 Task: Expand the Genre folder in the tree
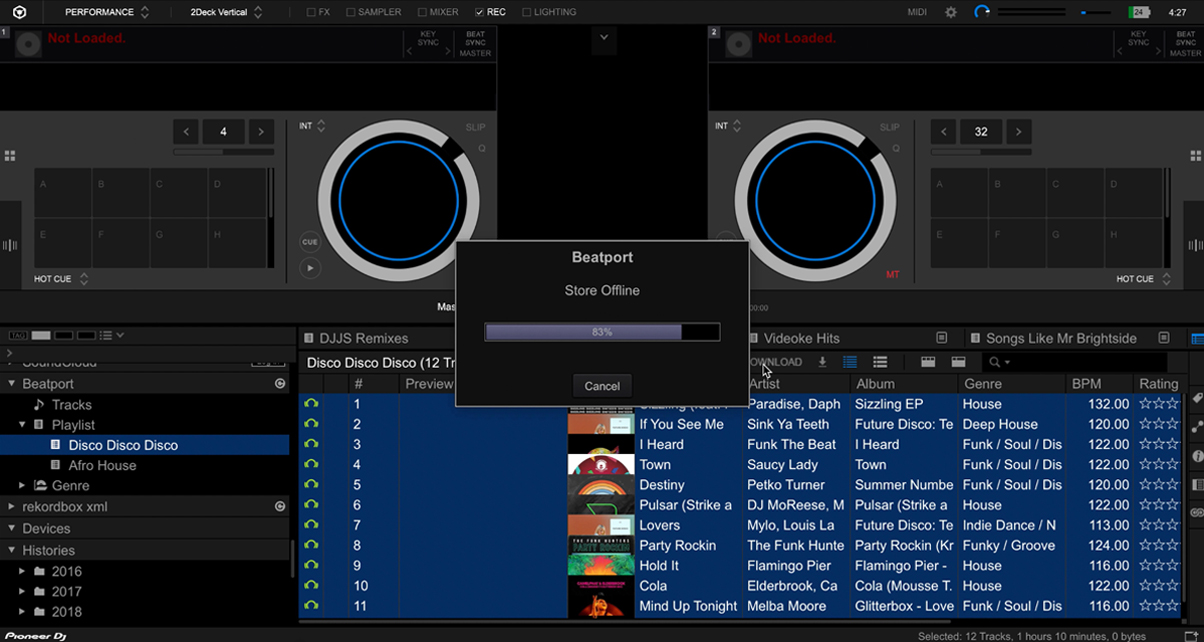pyautogui.click(x=23, y=486)
